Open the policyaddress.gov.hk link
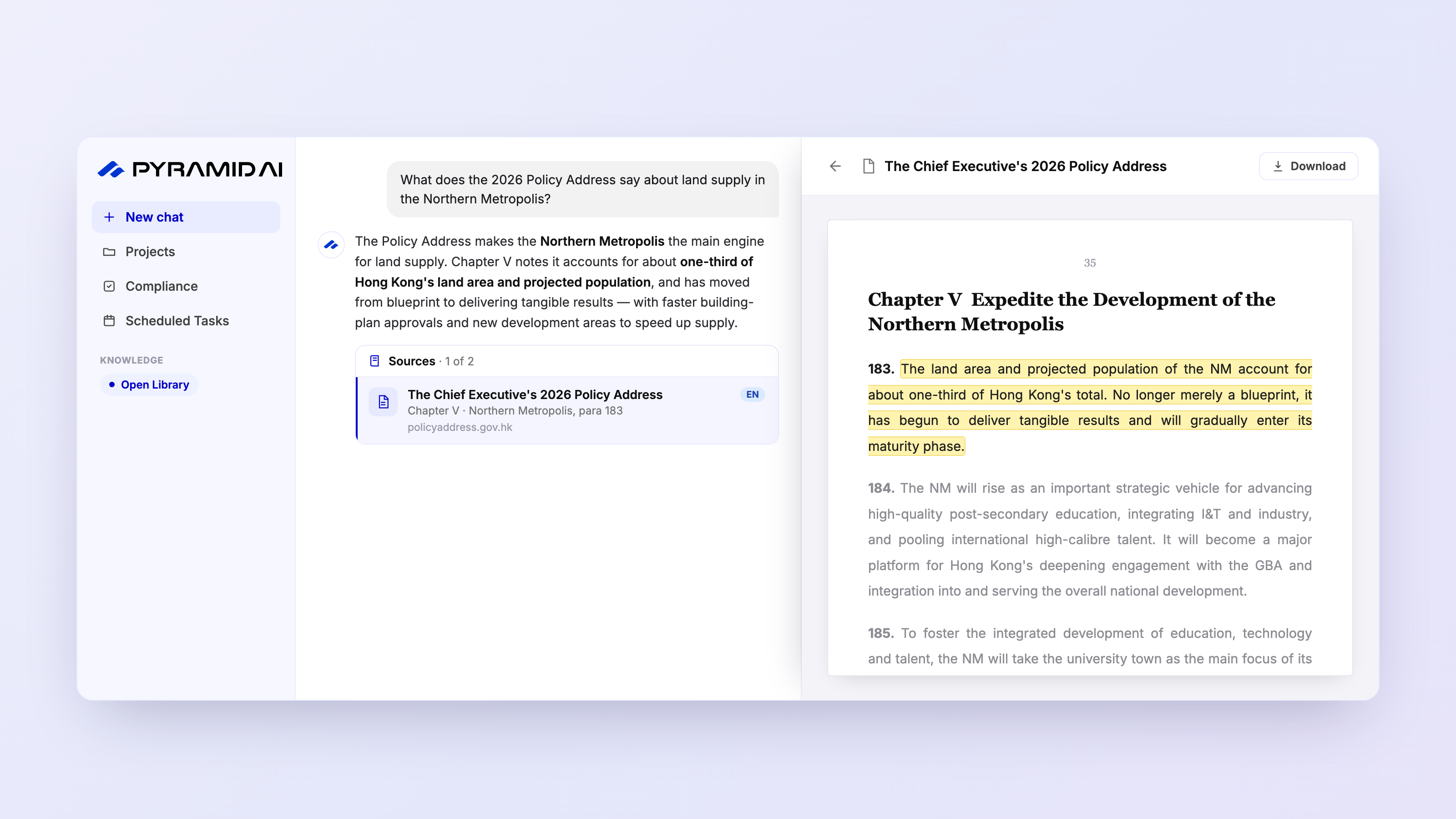Screen dimensions: 1456x819 460,427
